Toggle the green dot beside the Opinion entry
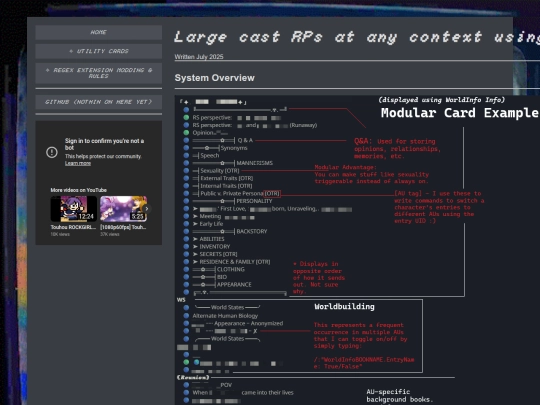 coord(186,133)
